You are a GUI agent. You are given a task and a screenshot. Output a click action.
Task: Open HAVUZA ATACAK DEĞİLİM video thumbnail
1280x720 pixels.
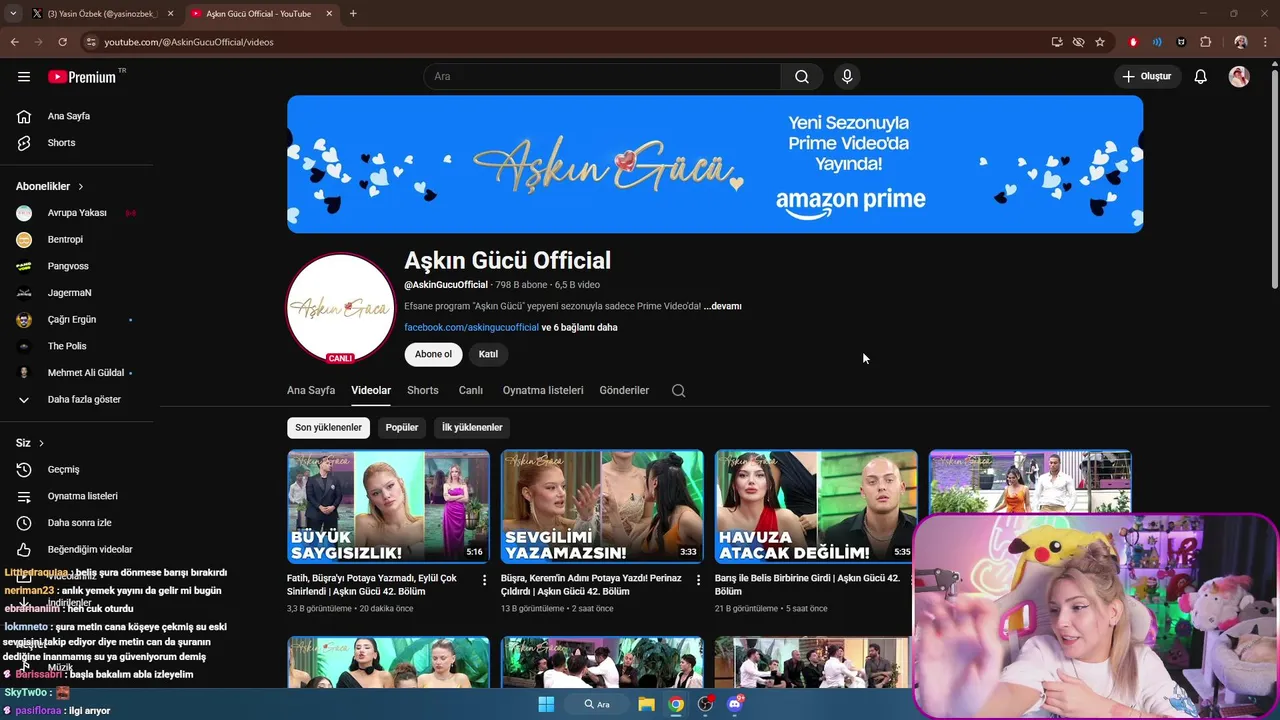(816, 507)
